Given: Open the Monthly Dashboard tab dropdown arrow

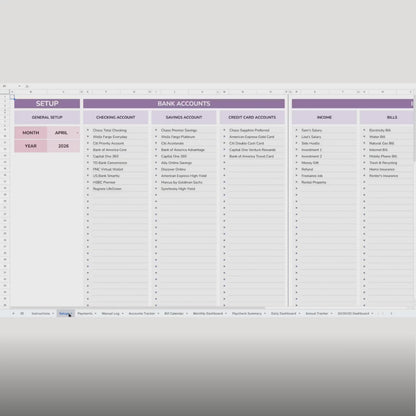Looking at the screenshot, I should (x=226, y=314).
